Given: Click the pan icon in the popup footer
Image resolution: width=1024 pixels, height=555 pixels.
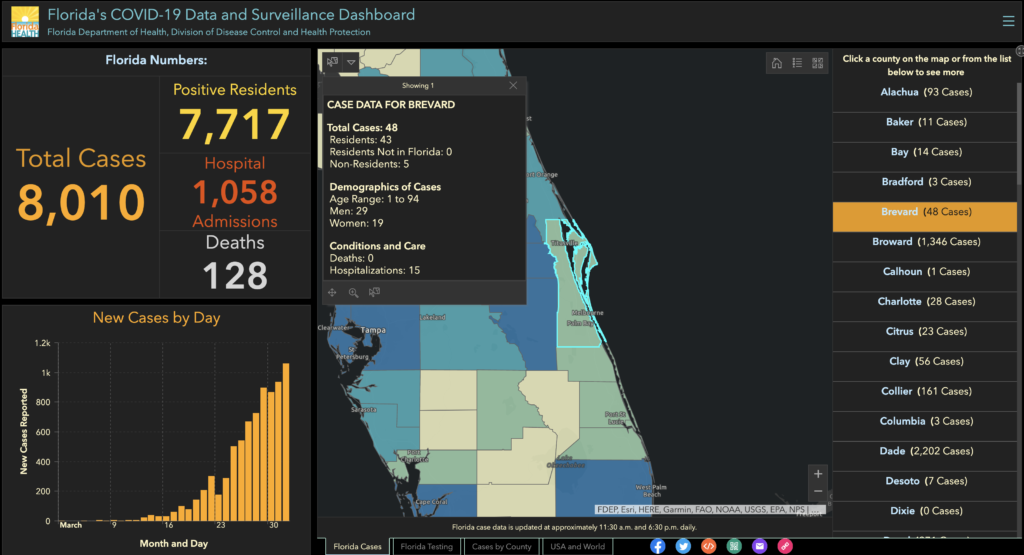Looking at the screenshot, I should tap(333, 293).
